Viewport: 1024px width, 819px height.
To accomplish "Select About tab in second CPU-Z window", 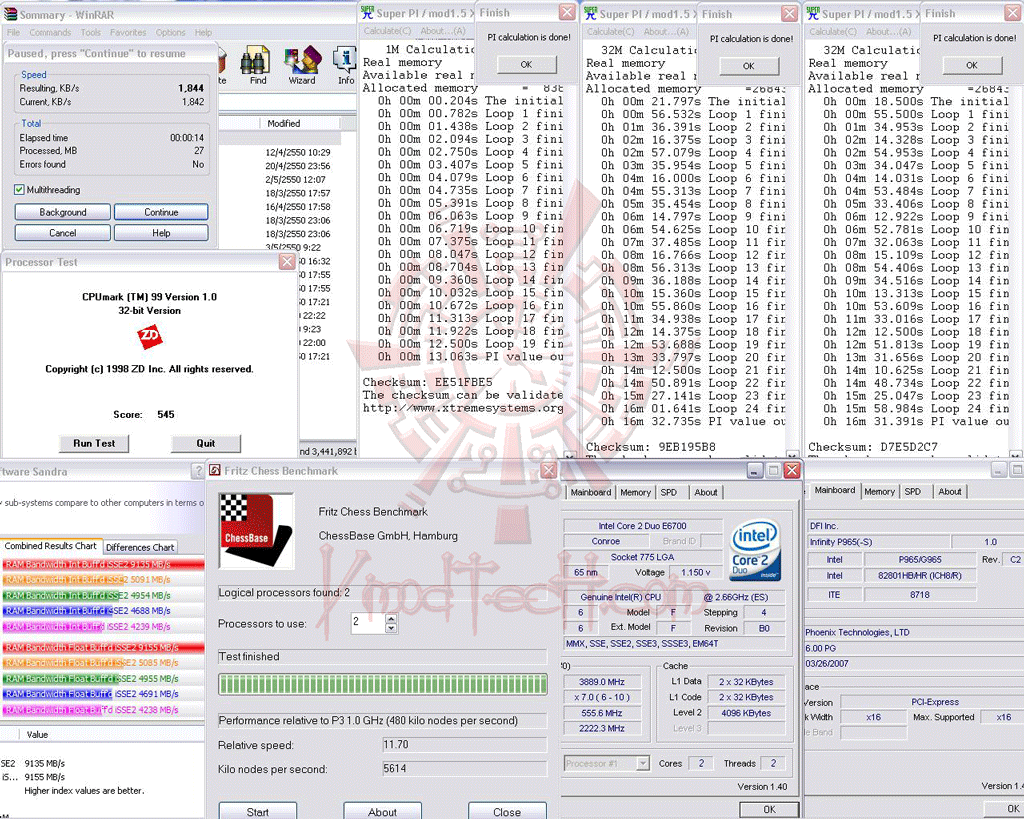I will pyautogui.click(x=950, y=491).
